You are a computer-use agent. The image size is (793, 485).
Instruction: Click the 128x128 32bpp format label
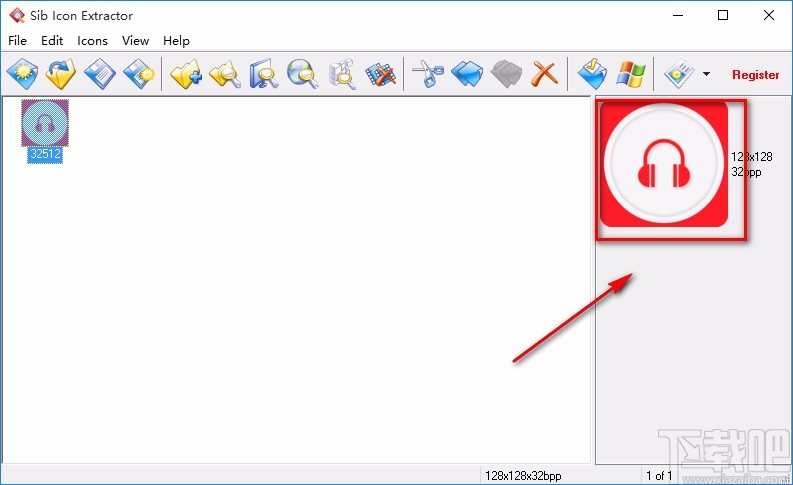pyautogui.click(x=752, y=164)
